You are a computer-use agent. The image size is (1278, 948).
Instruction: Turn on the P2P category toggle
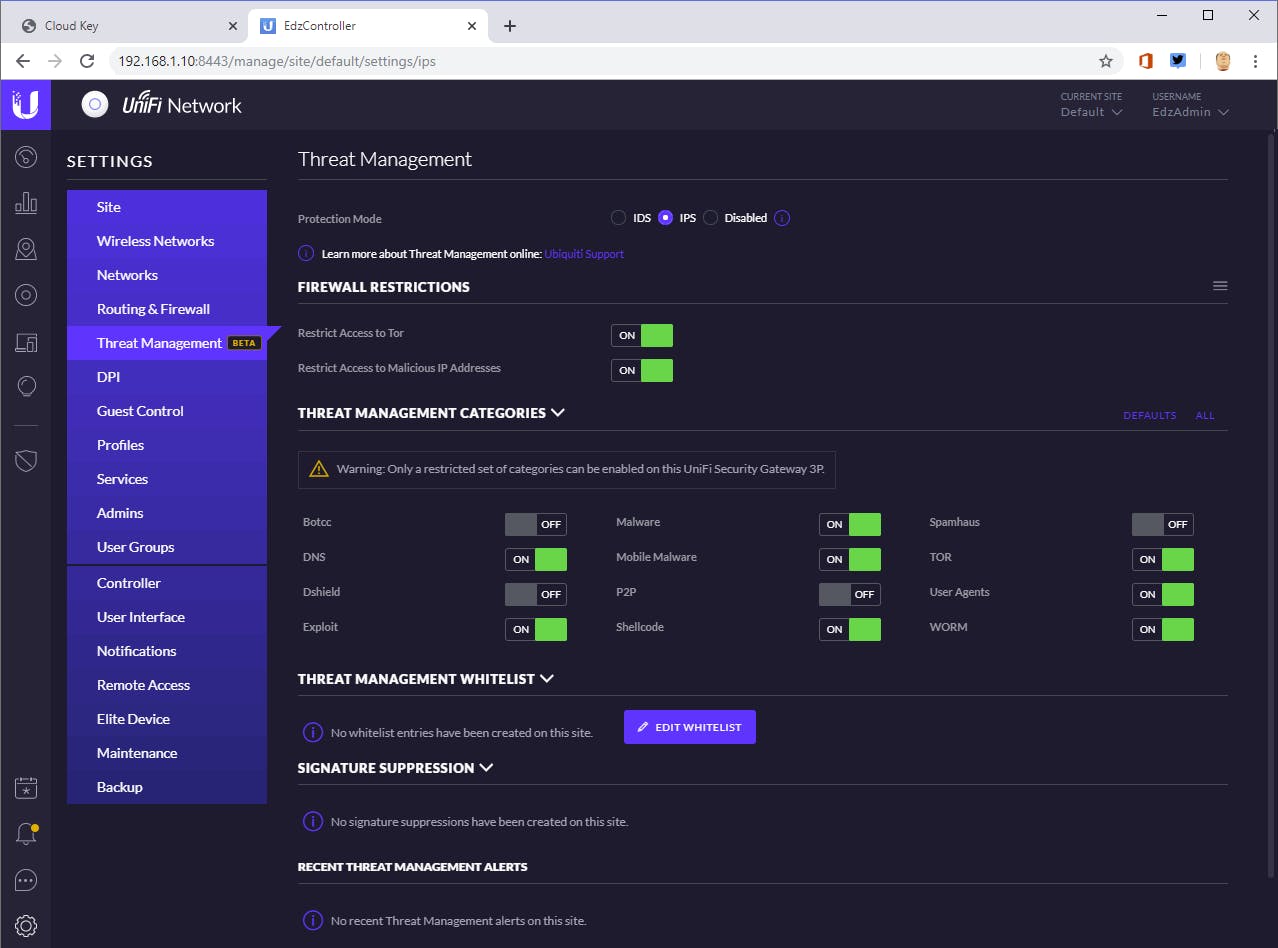pyautogui.click(x=849, y=594)
